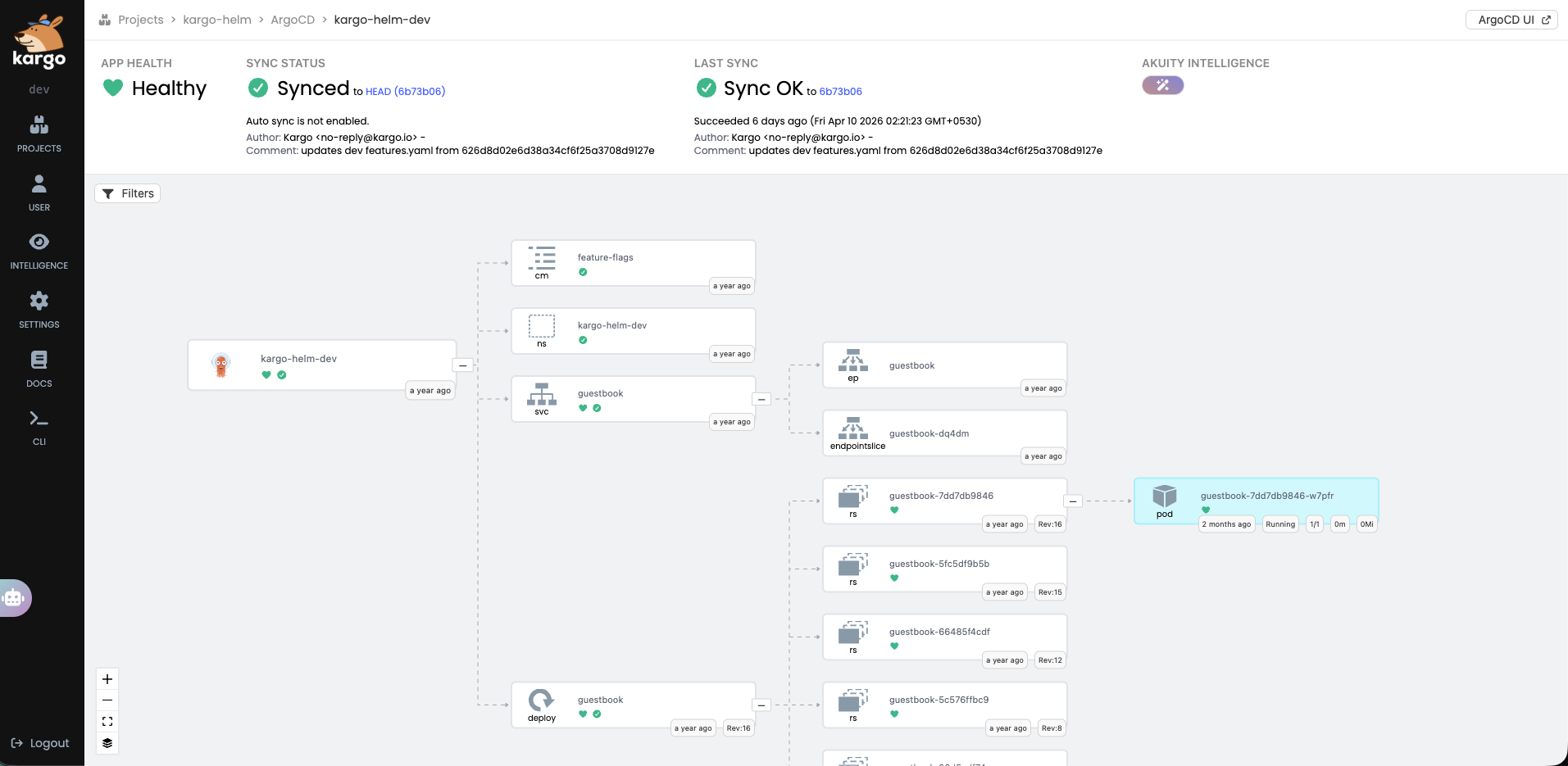Click the guestbook-5c576ffbc9 replicaset icon
This screenshot has width=1568, height=766.
pos(853,700)
